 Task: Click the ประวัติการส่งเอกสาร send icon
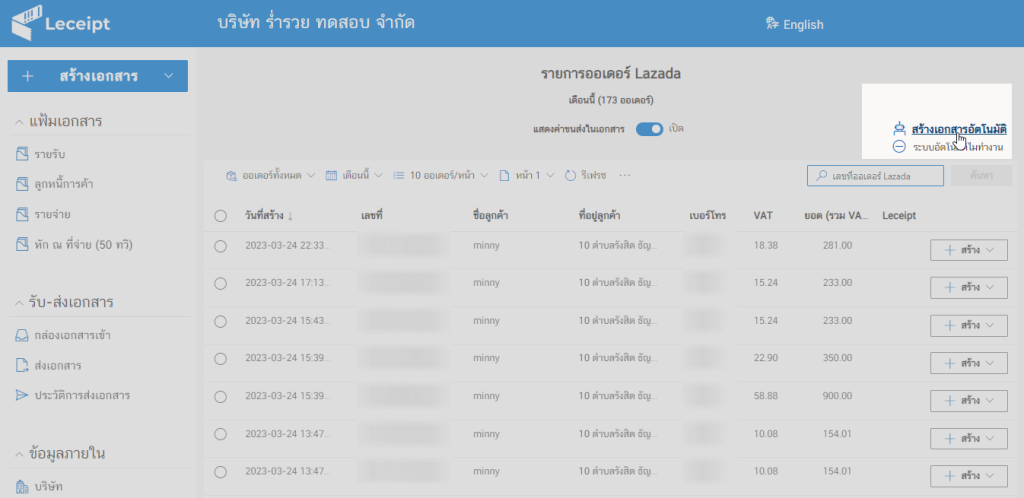[22, 396]
